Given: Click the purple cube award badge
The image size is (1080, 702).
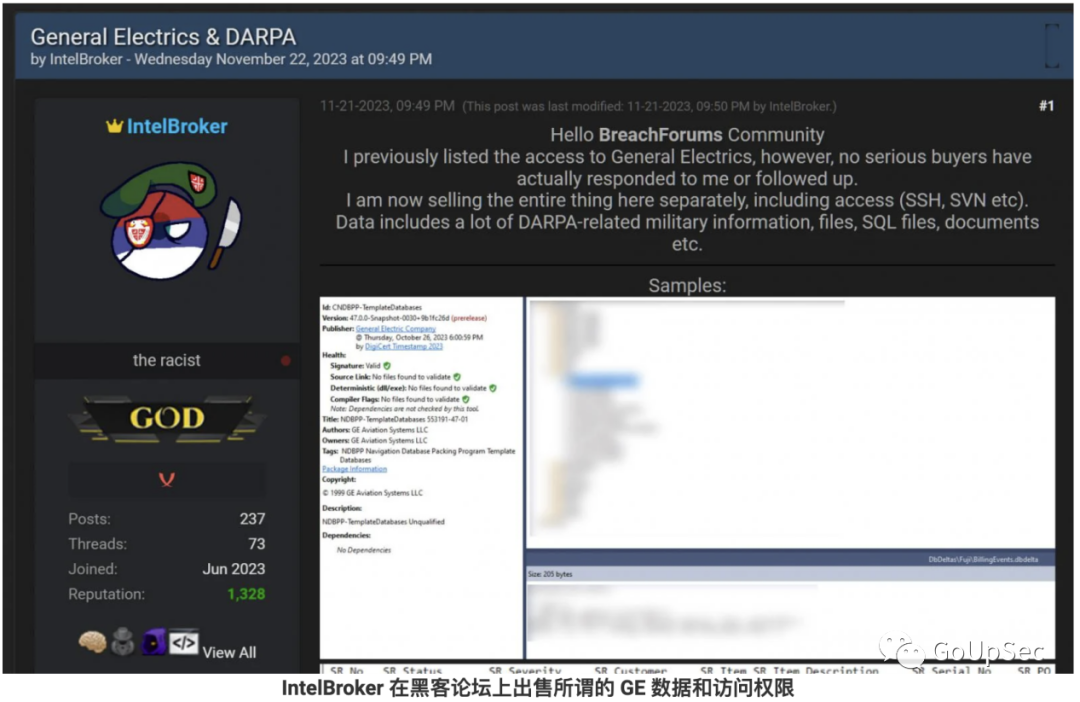Looking at the screenshot, I should coord(152,642).
